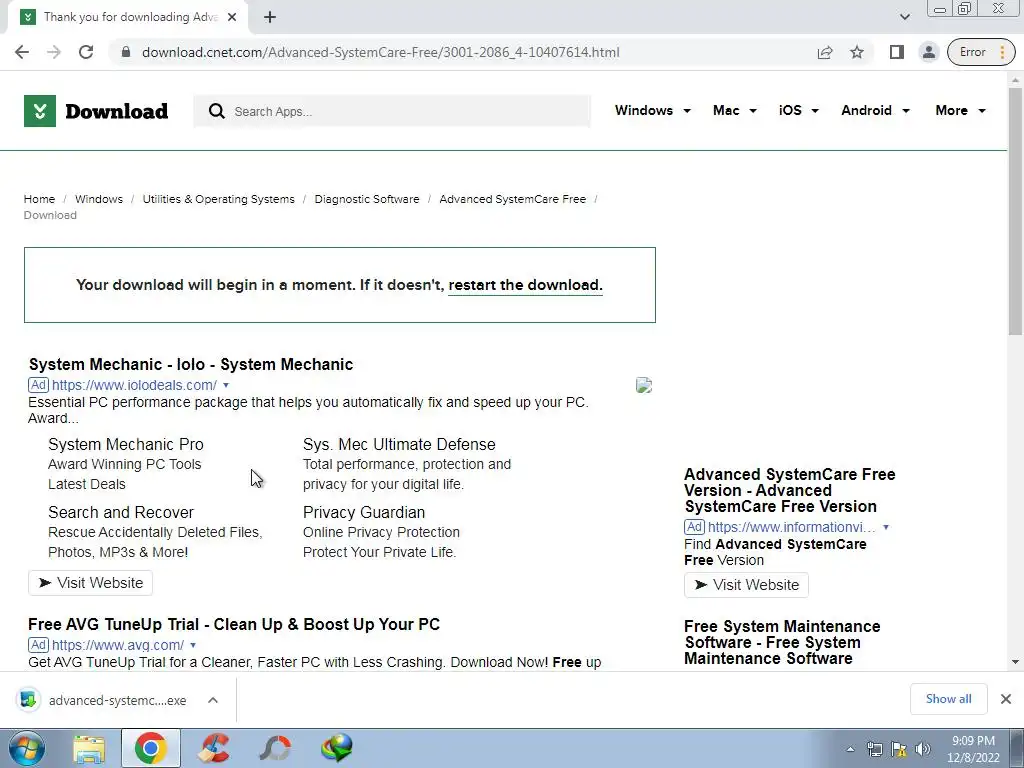Expand arrow next to avg.com URL
Screen dimensions: 1024x768
point(193,645)
